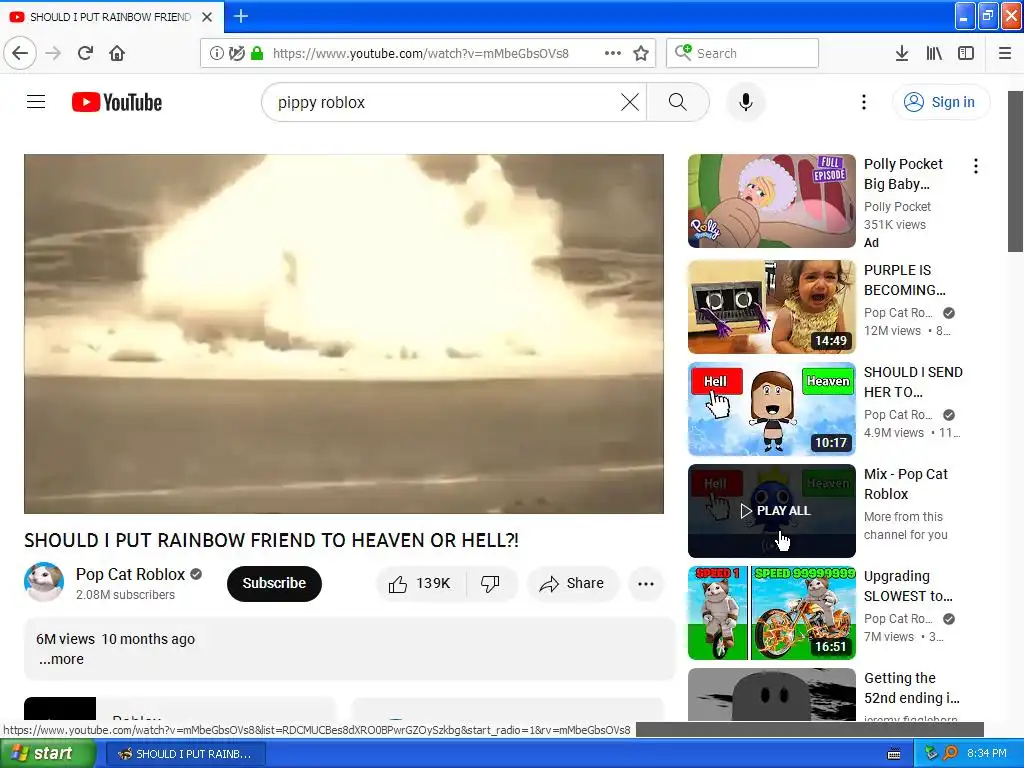
Task: Like the video with 139K likes
Action: click(421, 583)
